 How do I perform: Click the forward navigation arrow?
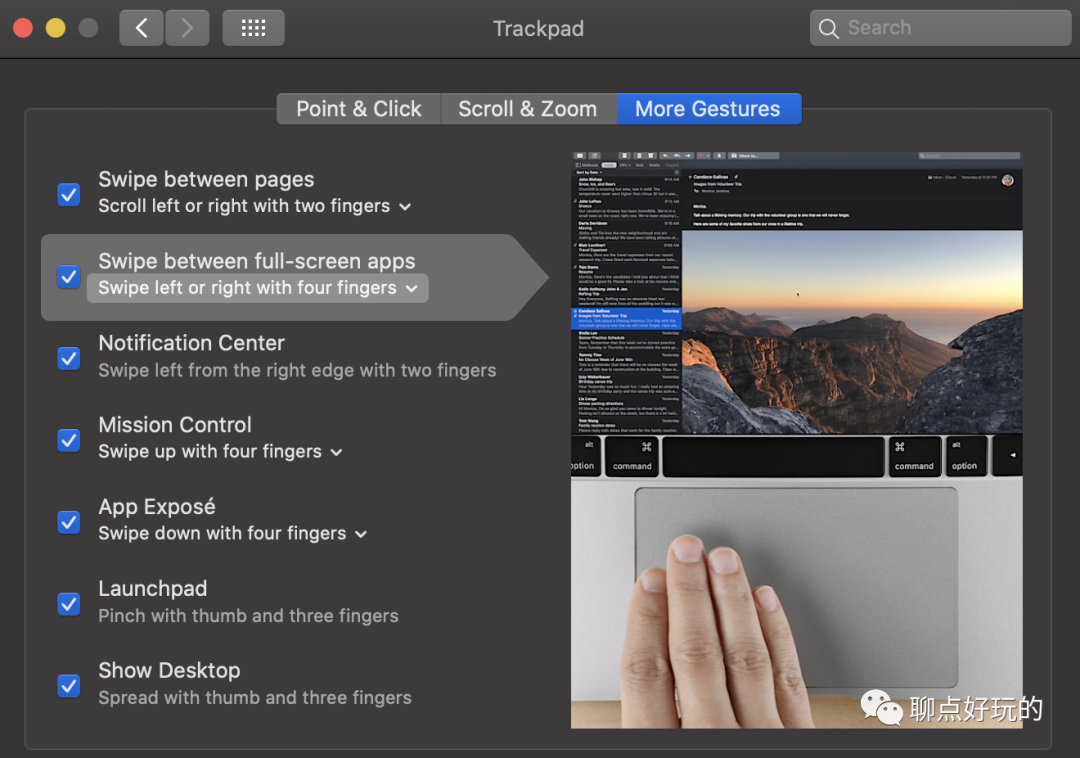(x=187, y=28)
